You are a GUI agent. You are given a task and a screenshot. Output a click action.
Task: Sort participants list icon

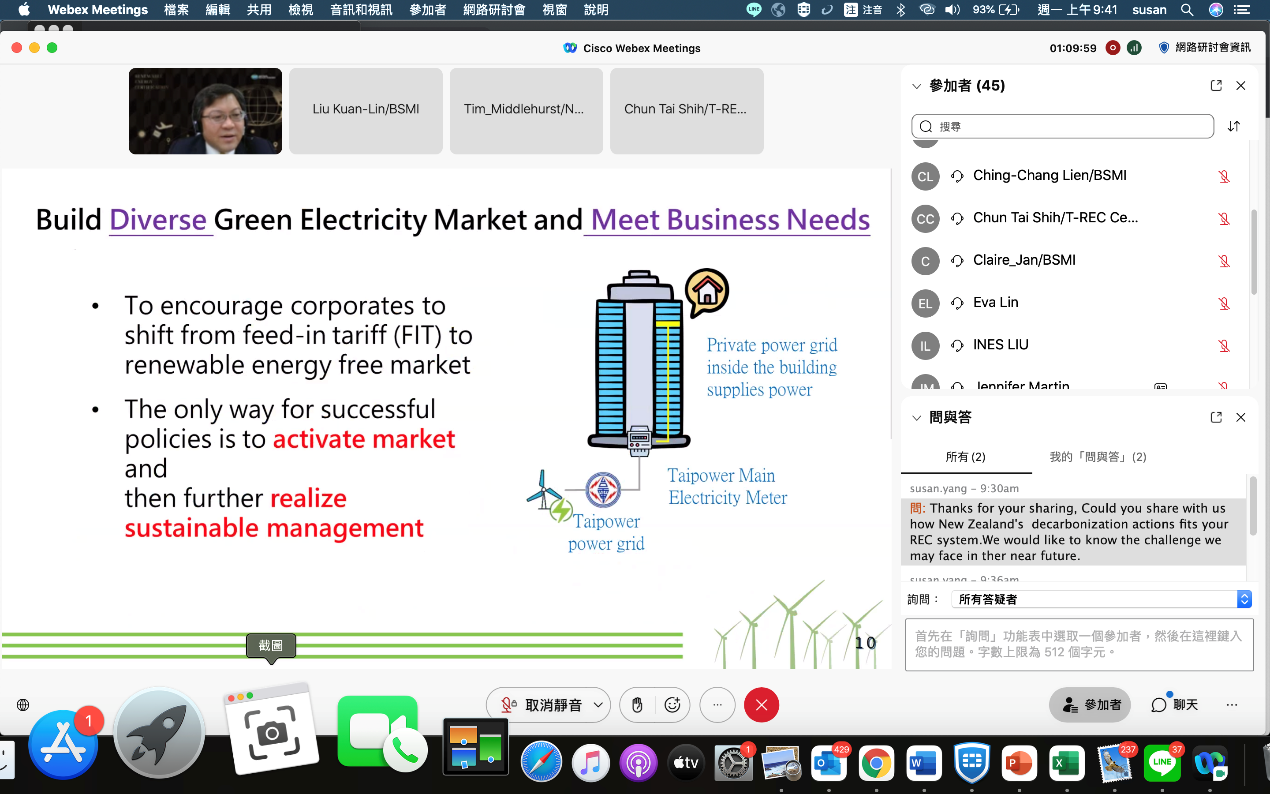pyautogui.click(x=1234, y=126)
